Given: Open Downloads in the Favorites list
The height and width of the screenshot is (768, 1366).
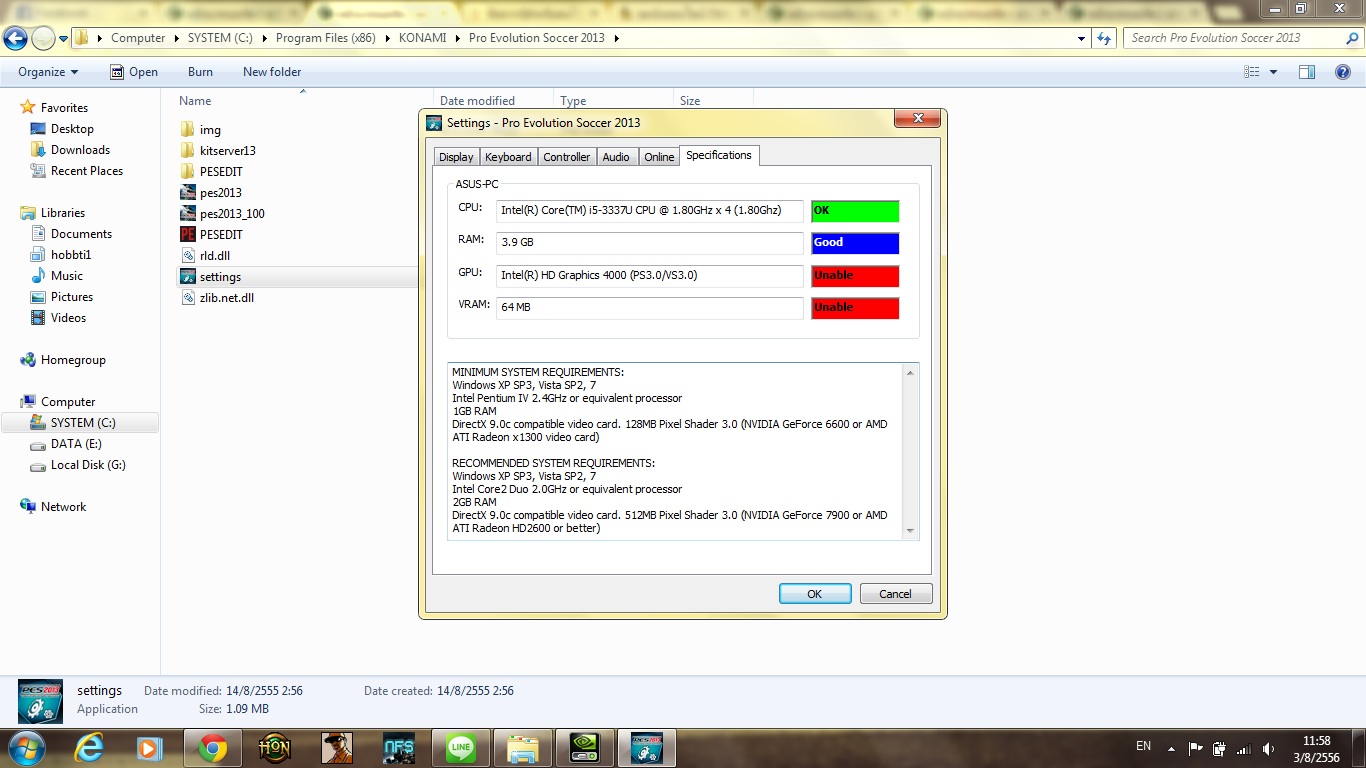Looking at the screenshot, I should coord(80,150).
